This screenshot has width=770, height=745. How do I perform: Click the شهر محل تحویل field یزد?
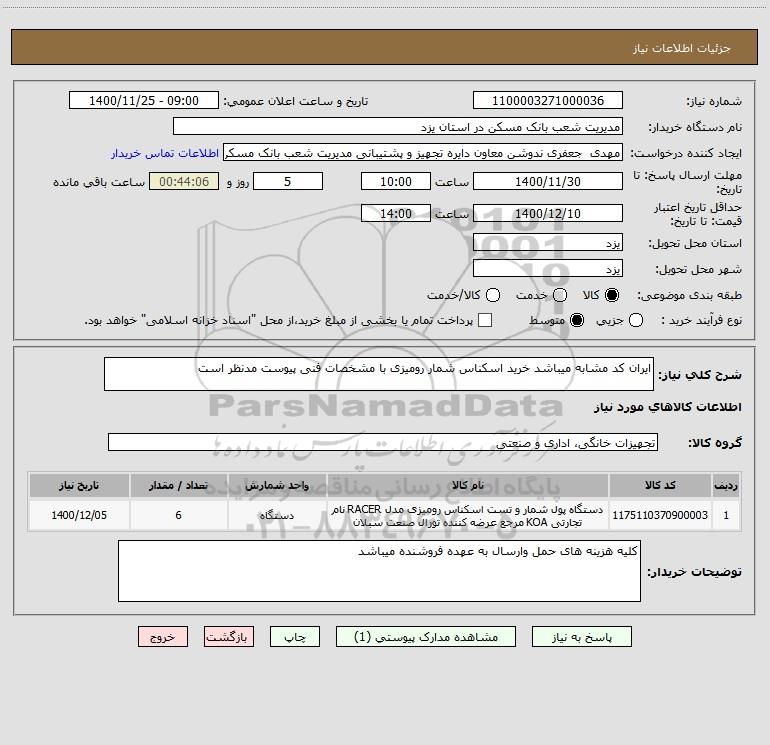tap(548, 268)
